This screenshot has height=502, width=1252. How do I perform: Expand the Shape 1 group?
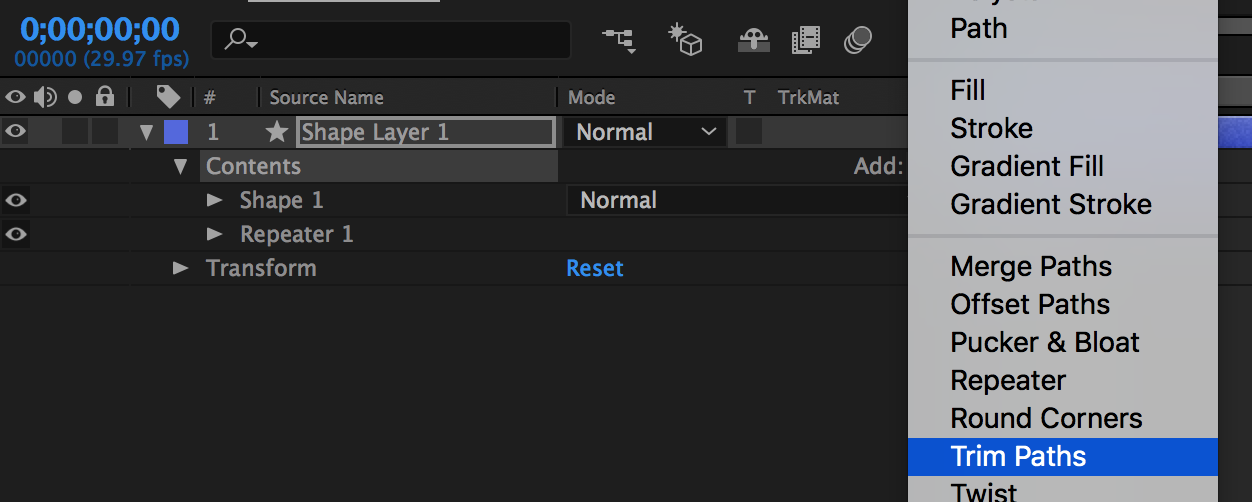coord(214,200)
